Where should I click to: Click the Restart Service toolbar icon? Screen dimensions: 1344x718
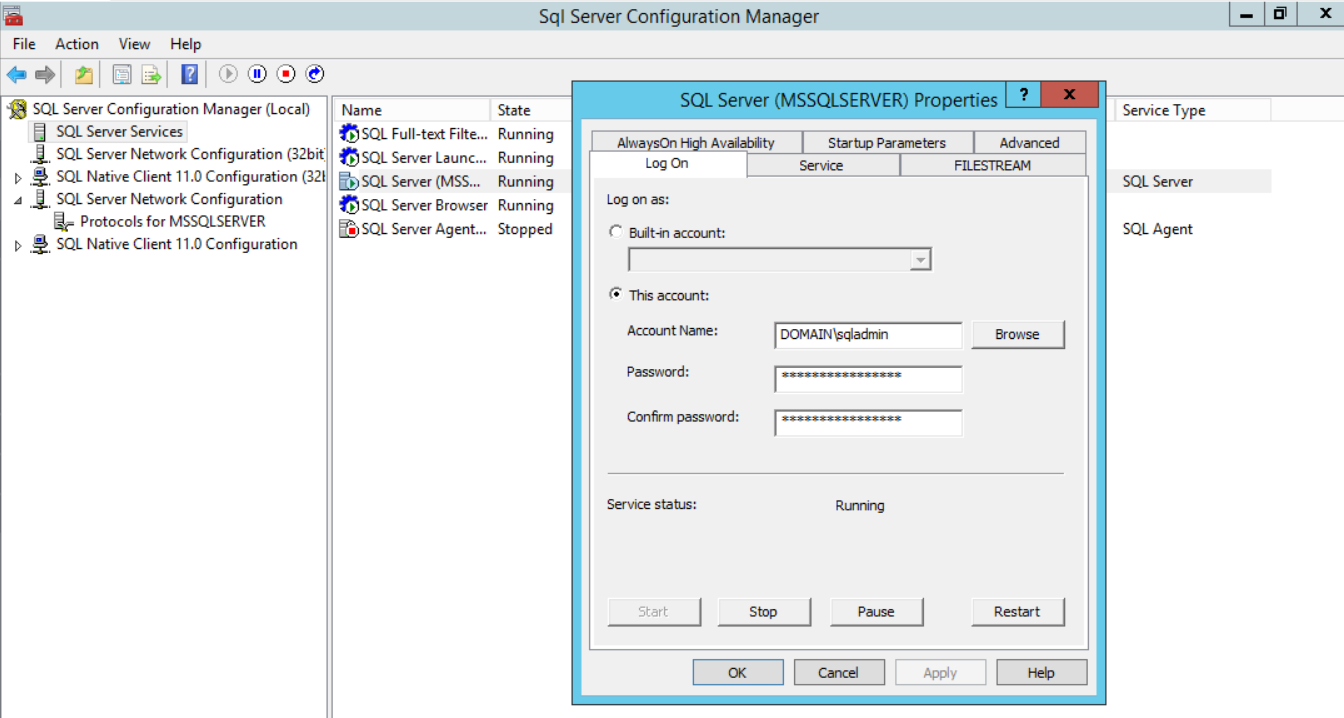pos(315,74)
